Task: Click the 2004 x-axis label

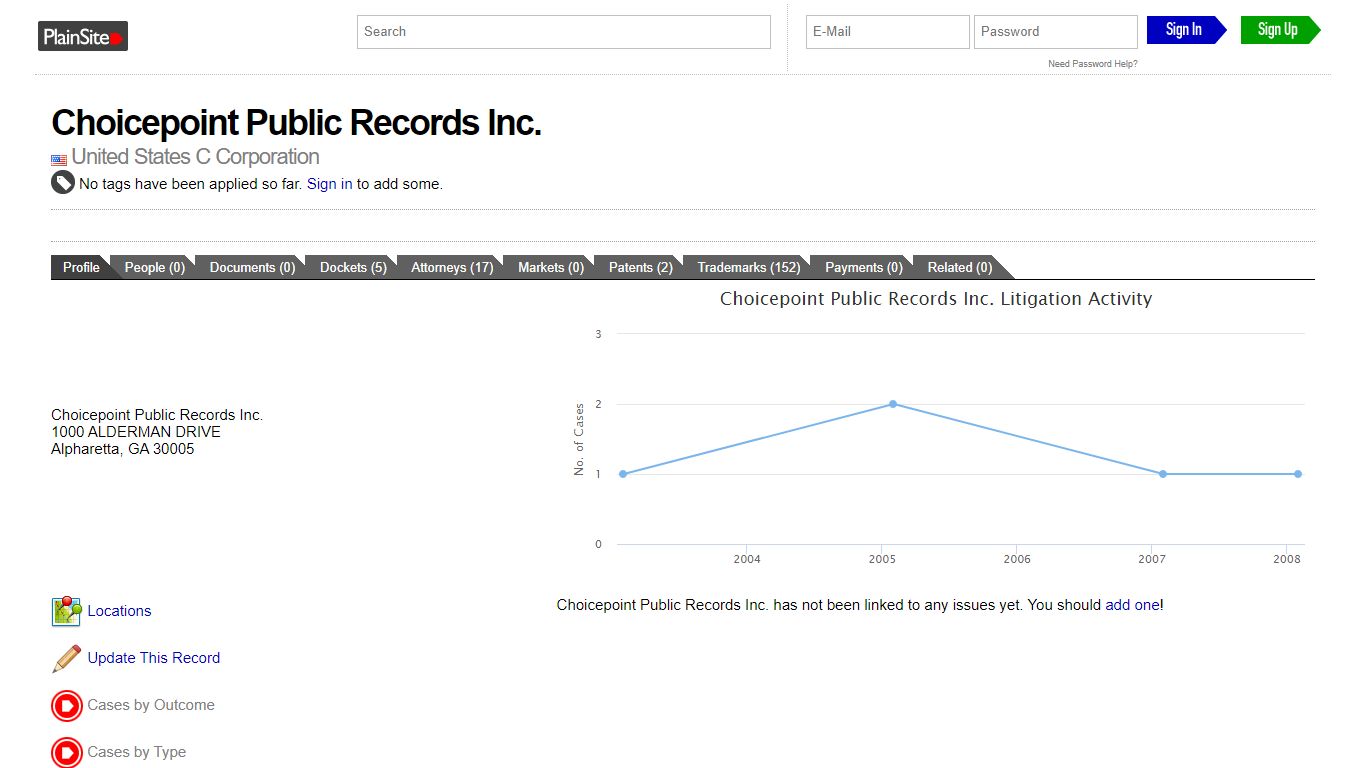Action: click(747, 559)
